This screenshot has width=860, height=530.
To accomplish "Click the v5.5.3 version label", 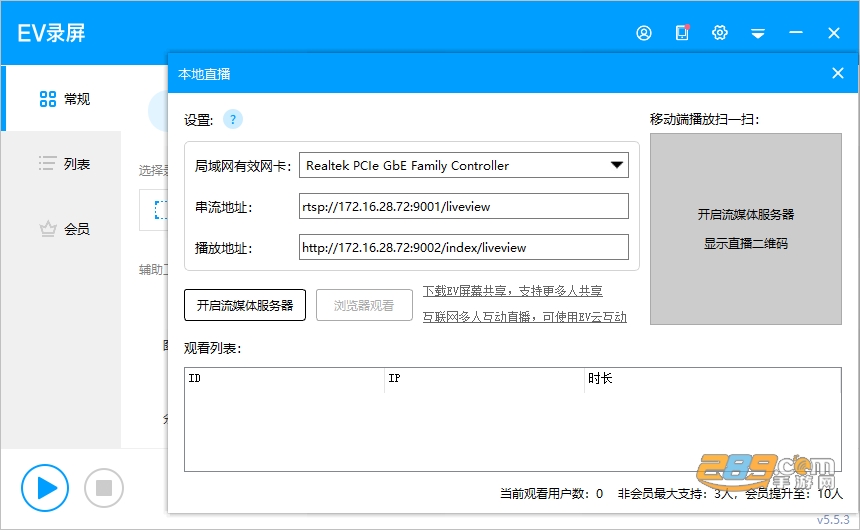I will pos(833,520).
